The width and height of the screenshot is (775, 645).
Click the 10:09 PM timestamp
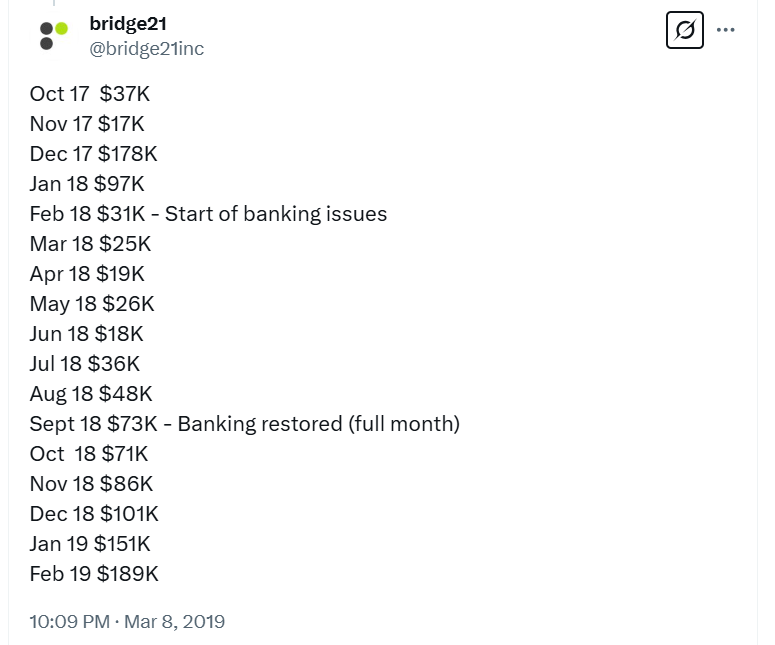69,621
